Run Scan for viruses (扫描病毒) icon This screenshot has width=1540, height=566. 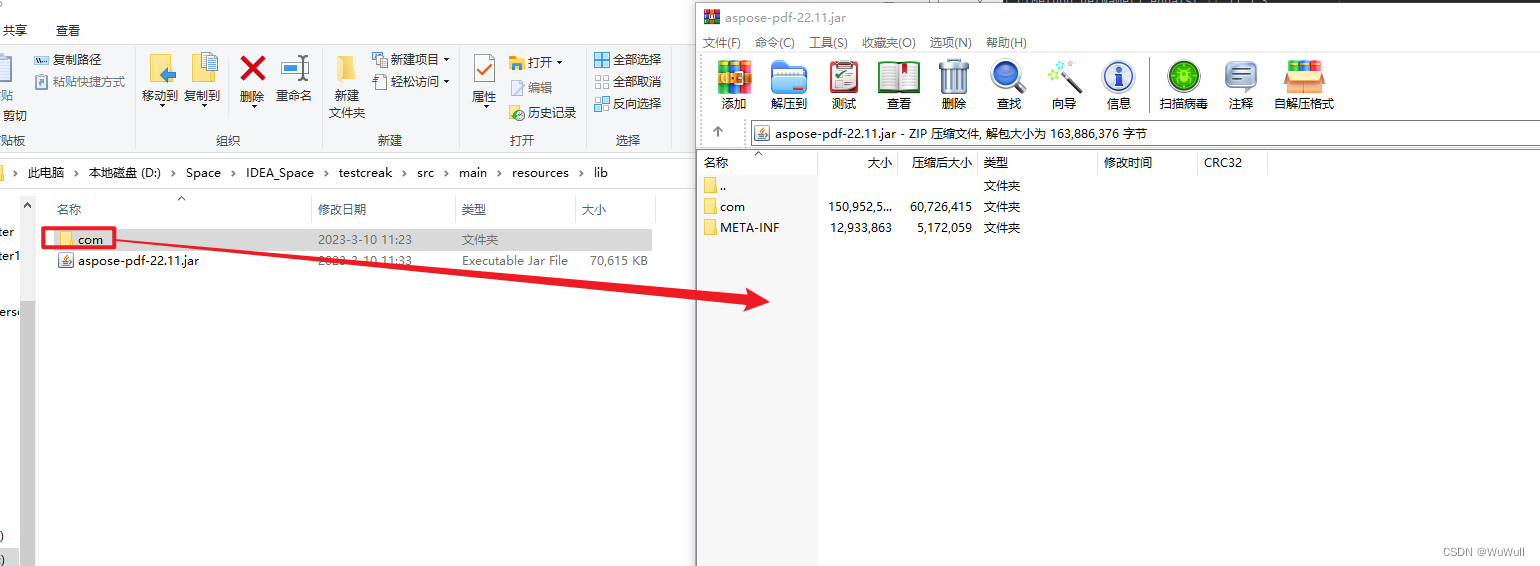[1184, 84]
